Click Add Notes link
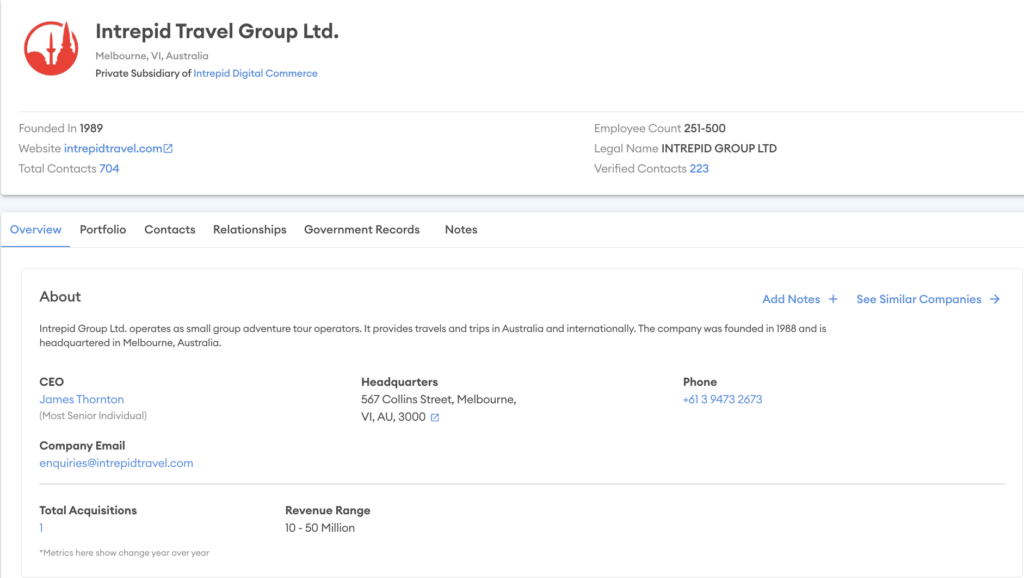 point(791,299)
